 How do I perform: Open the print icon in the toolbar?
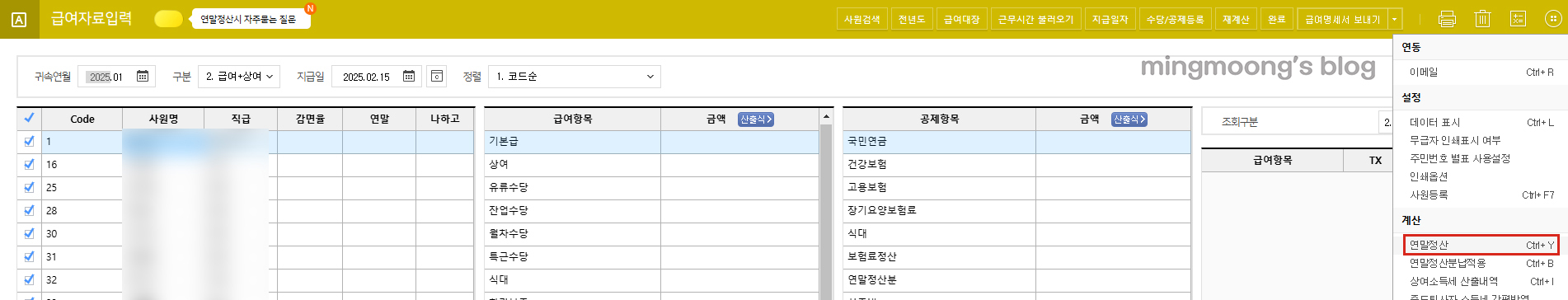click(1447, 18)
